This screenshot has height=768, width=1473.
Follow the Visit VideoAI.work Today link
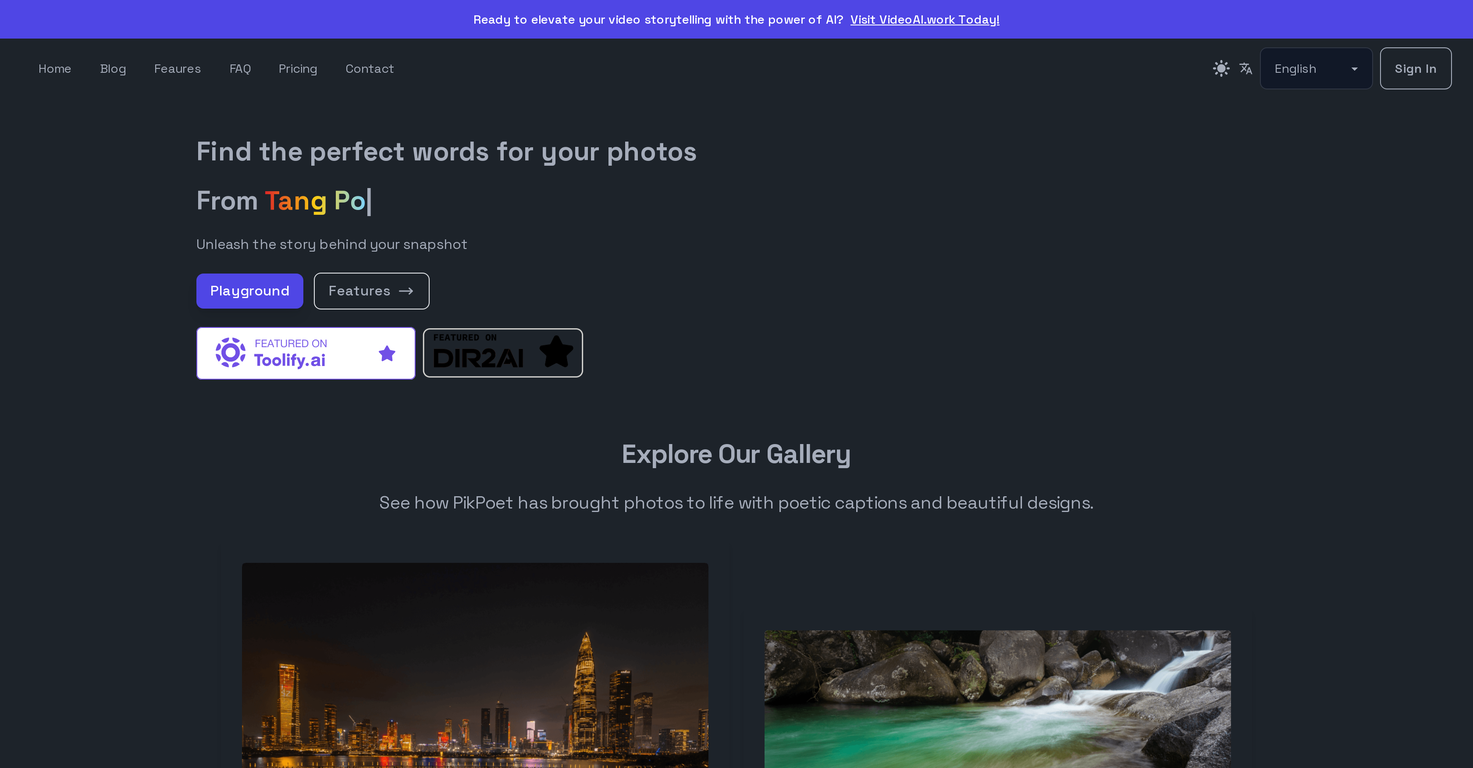coord(924,18)
